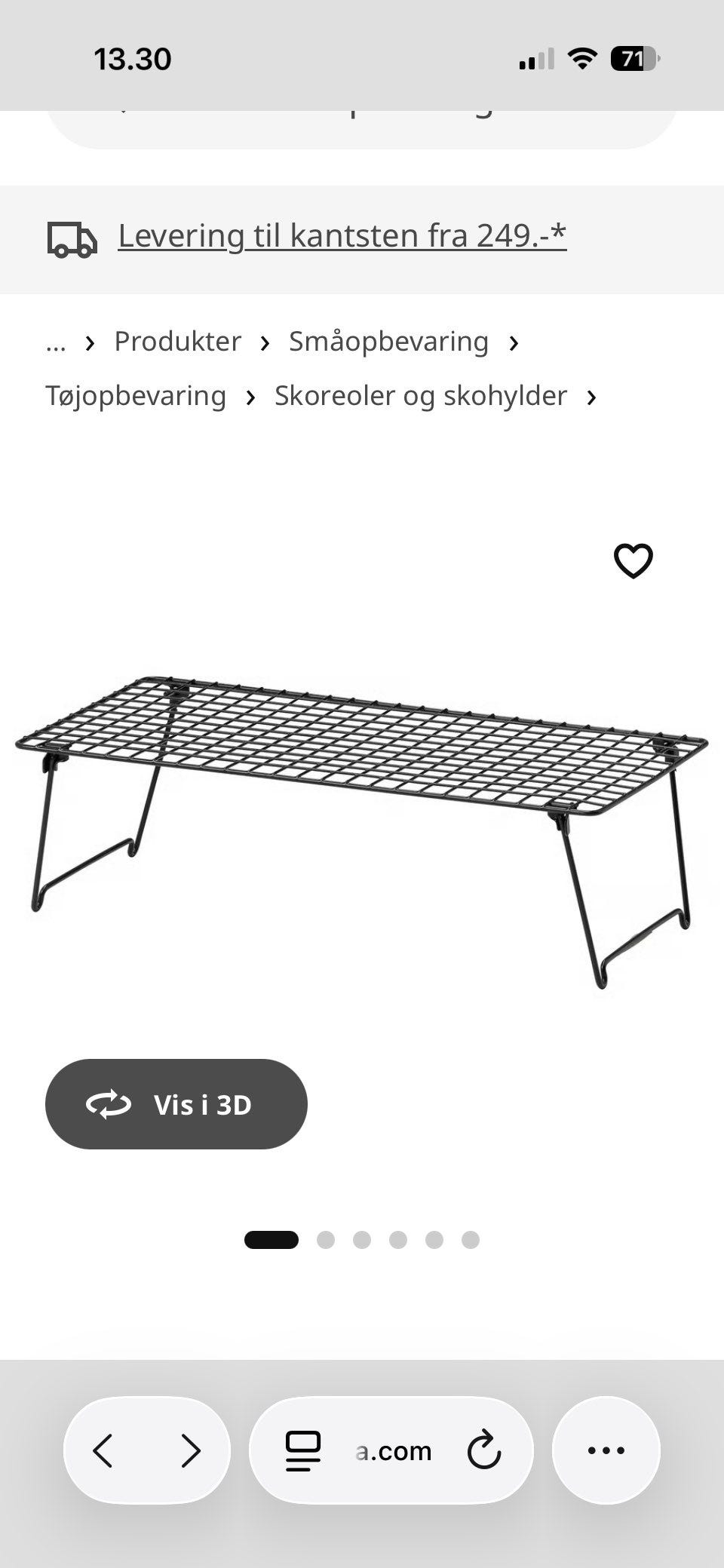This screenshot has width=724, height=1568.
Task: Select the second image carousel dot
Action: click(x=326, y=1240)
